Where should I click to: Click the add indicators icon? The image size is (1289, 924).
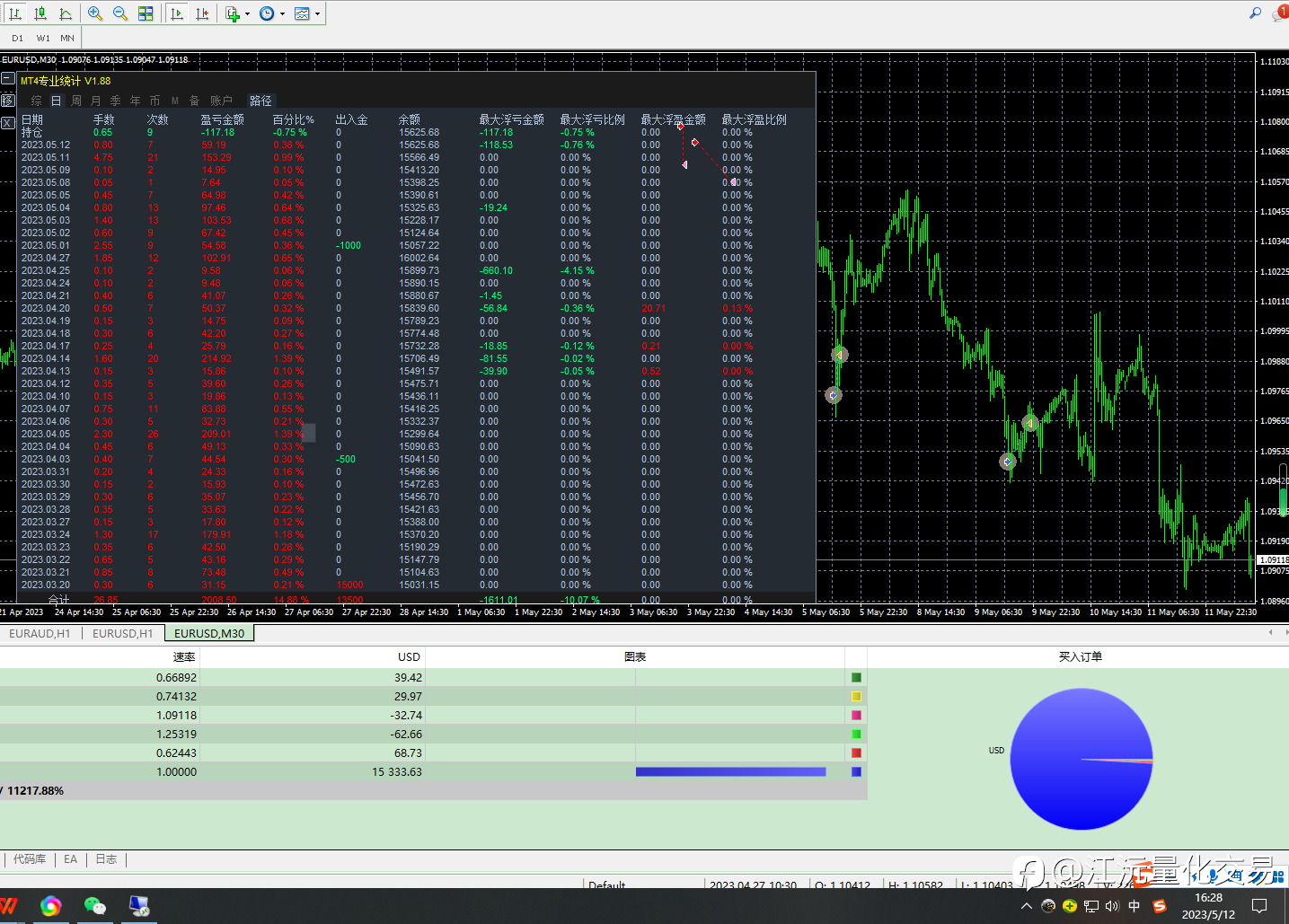click(x=233, y=13)
